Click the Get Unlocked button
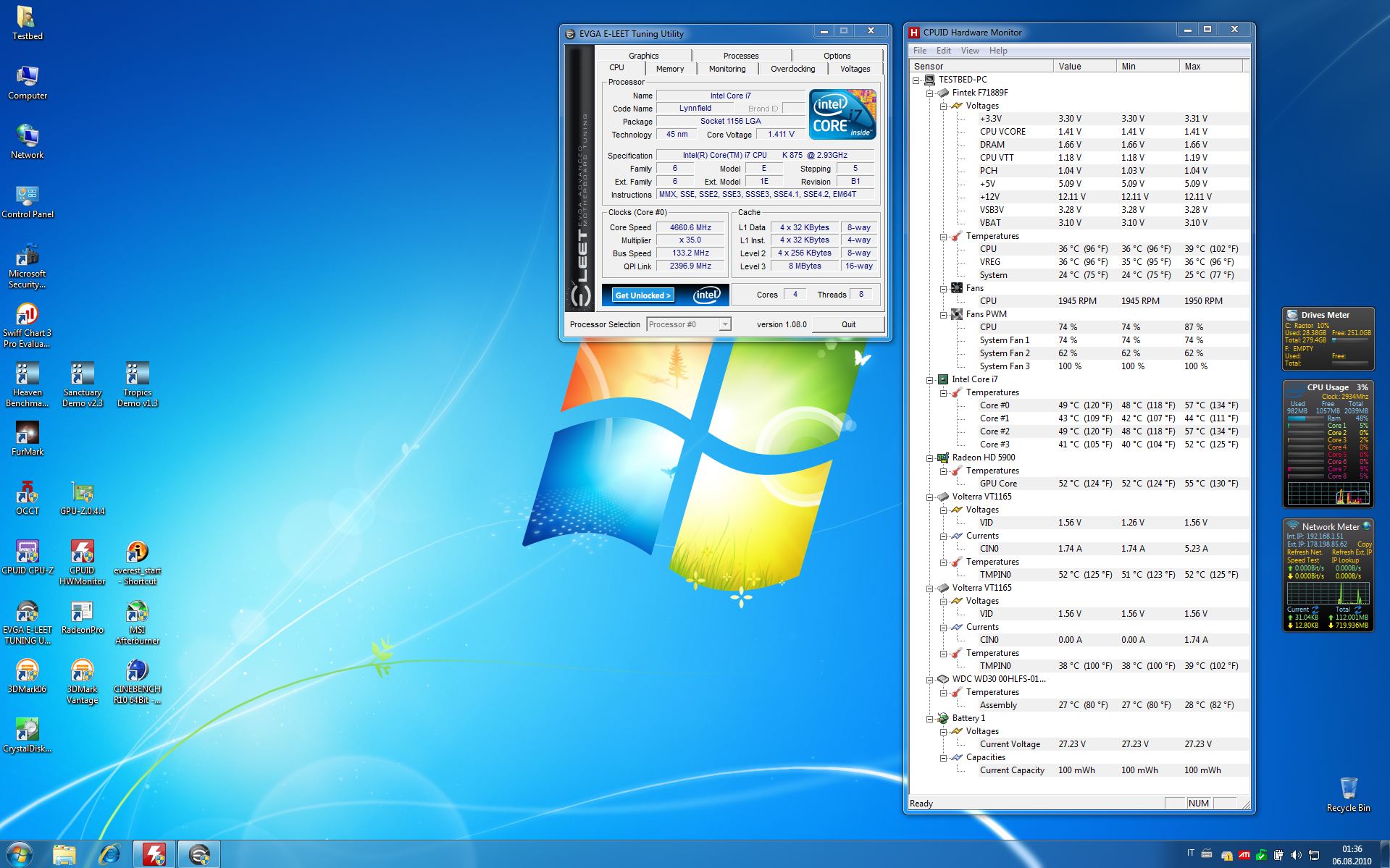The image size is (1390, 868). pos(643,295)
